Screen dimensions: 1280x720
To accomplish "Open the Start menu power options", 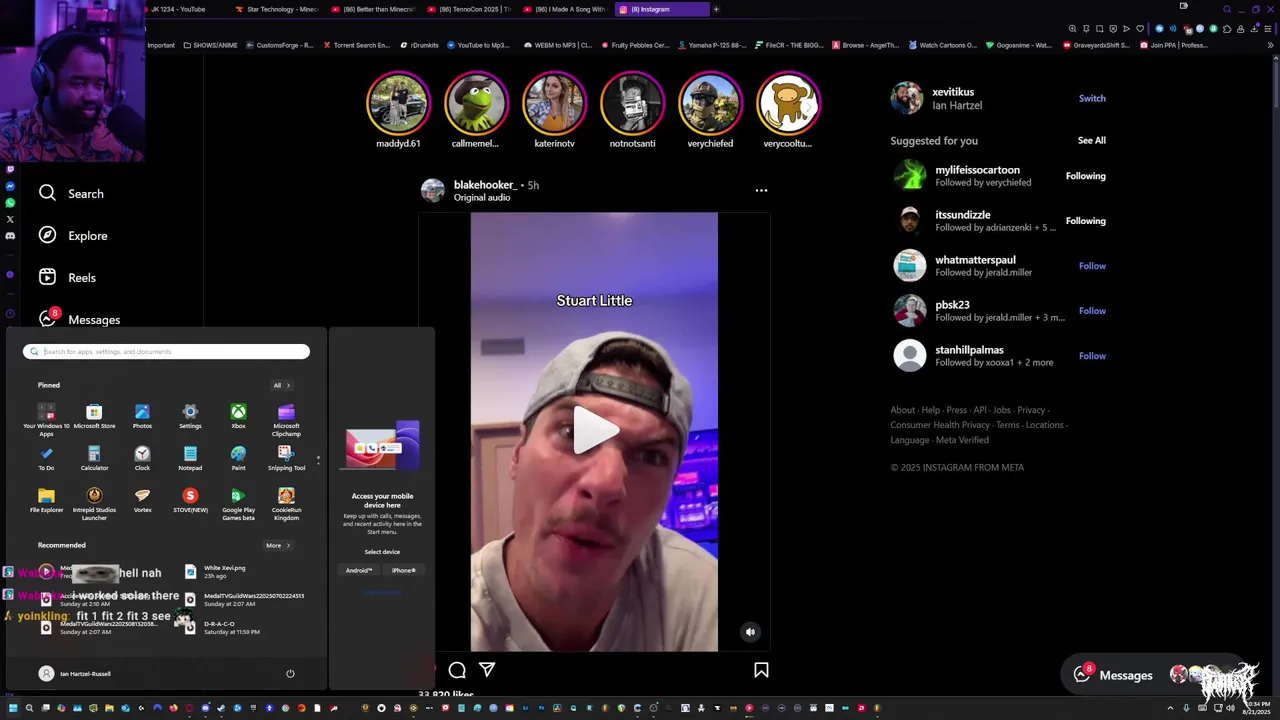I will click(x=290, y=673).
